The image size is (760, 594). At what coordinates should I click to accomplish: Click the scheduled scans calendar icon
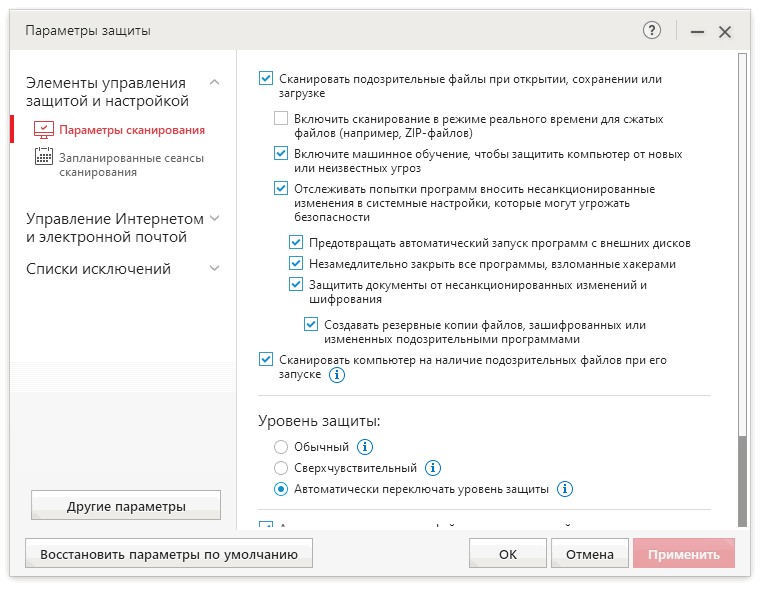coord(44,156)
